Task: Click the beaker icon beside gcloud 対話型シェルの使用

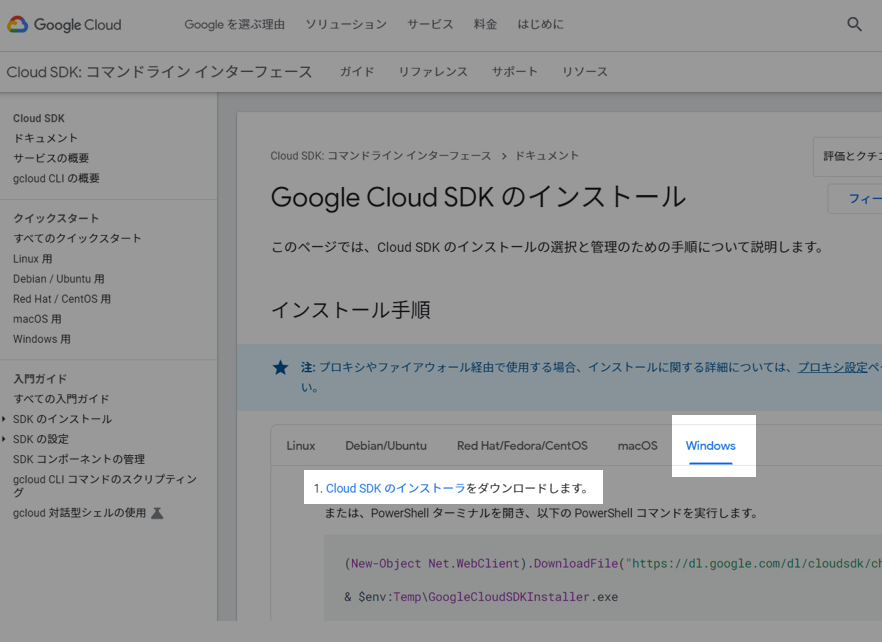Action: 158,513
